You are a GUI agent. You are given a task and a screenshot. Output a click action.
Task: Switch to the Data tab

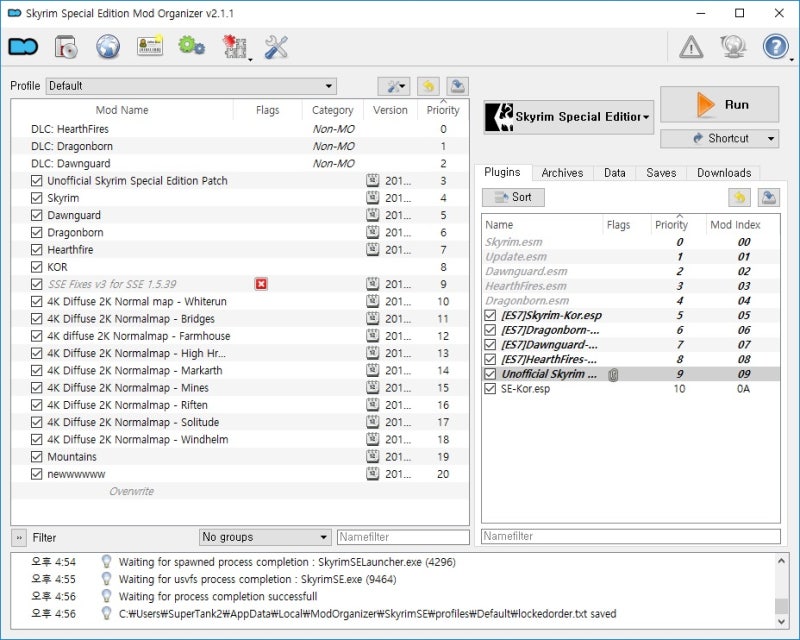615,173
